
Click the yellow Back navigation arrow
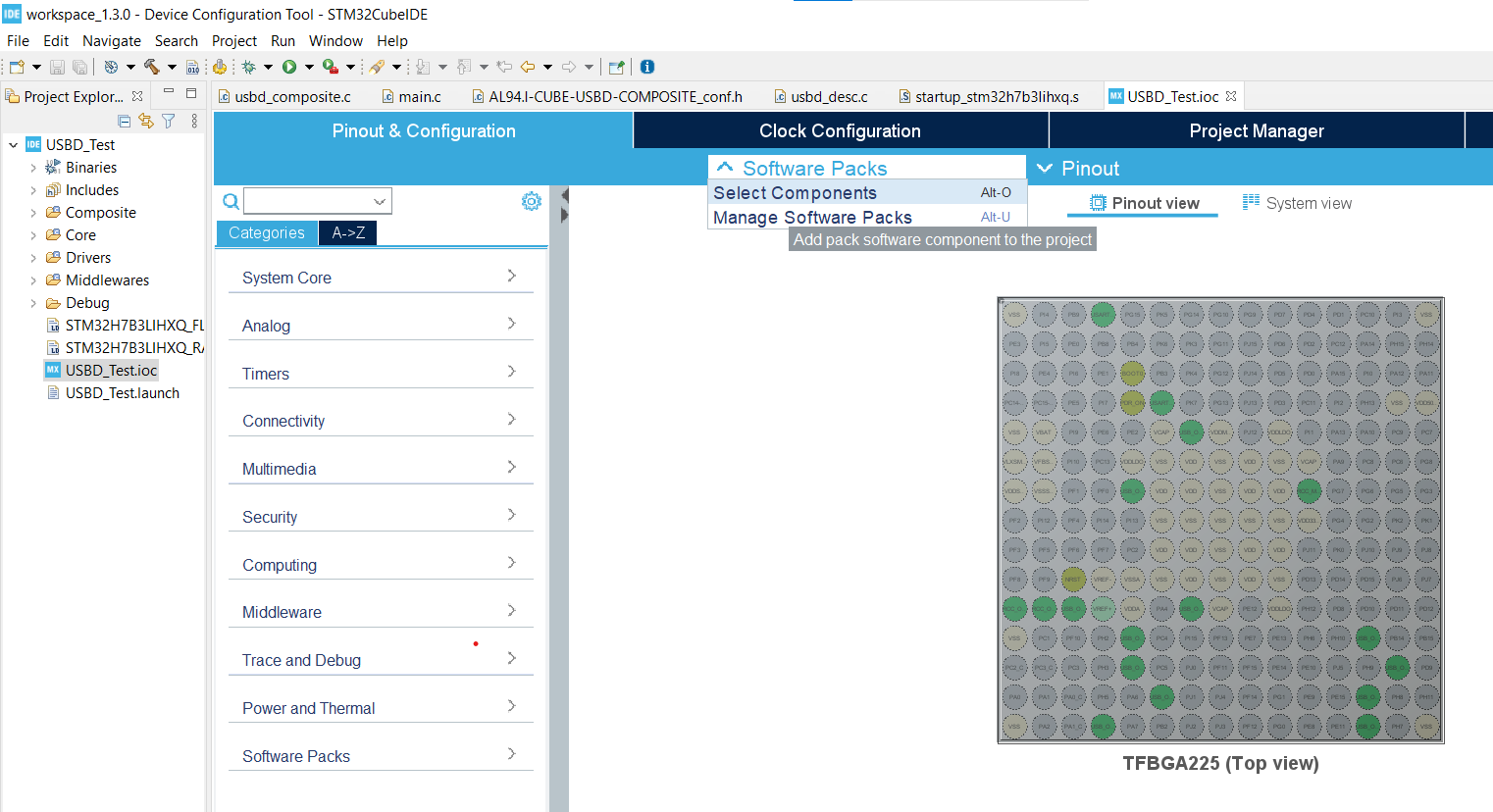pyautogui.click(x=528, y=67)
